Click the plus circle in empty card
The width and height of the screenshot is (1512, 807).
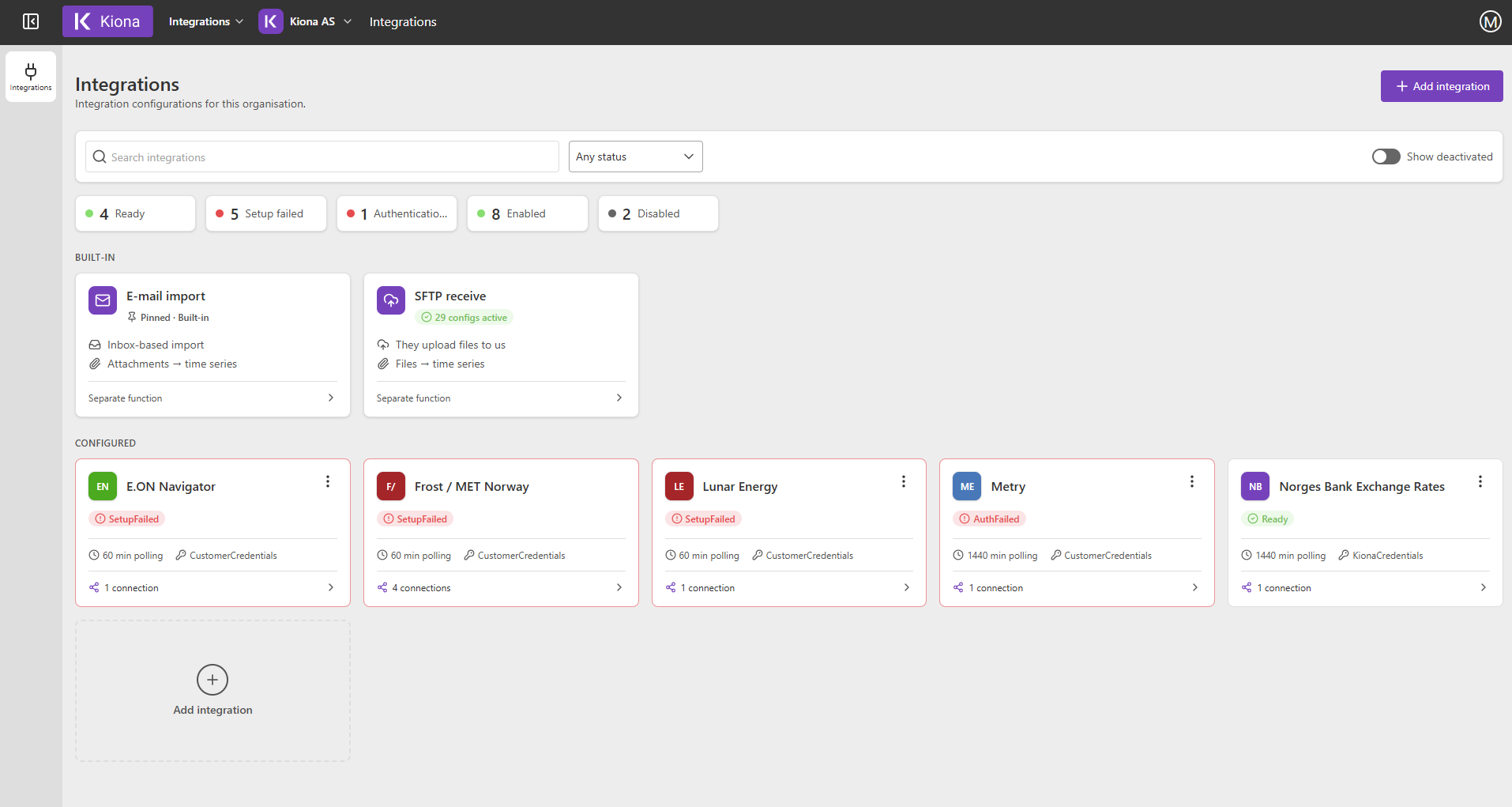(x=213, y=680)
